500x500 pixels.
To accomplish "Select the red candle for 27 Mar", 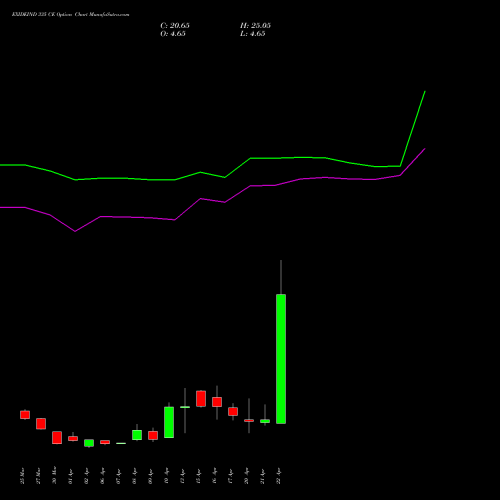I will click(x=41, y=424).
